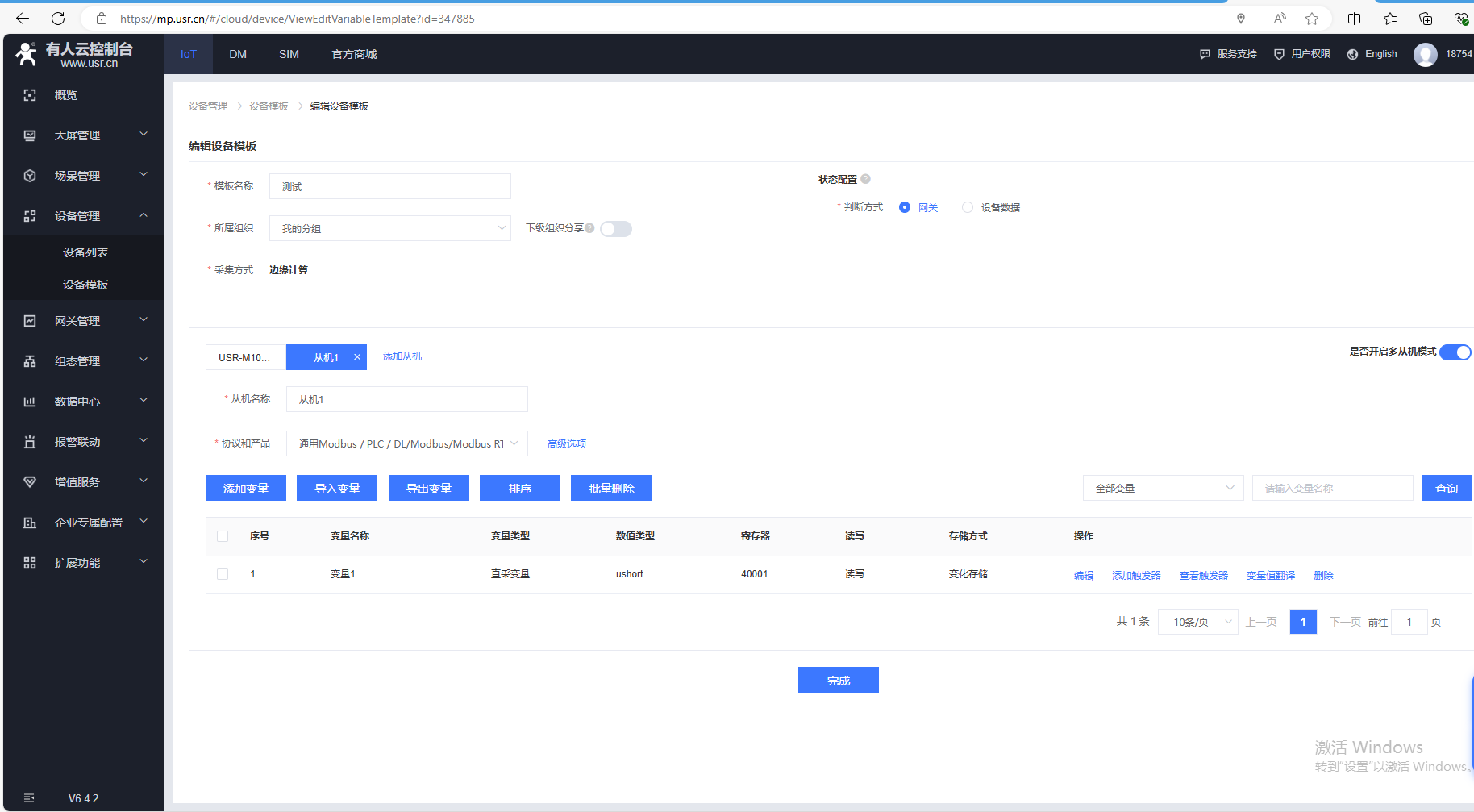
Task: Select the 设备数据 radio button
Action: [x=968, y=208]
